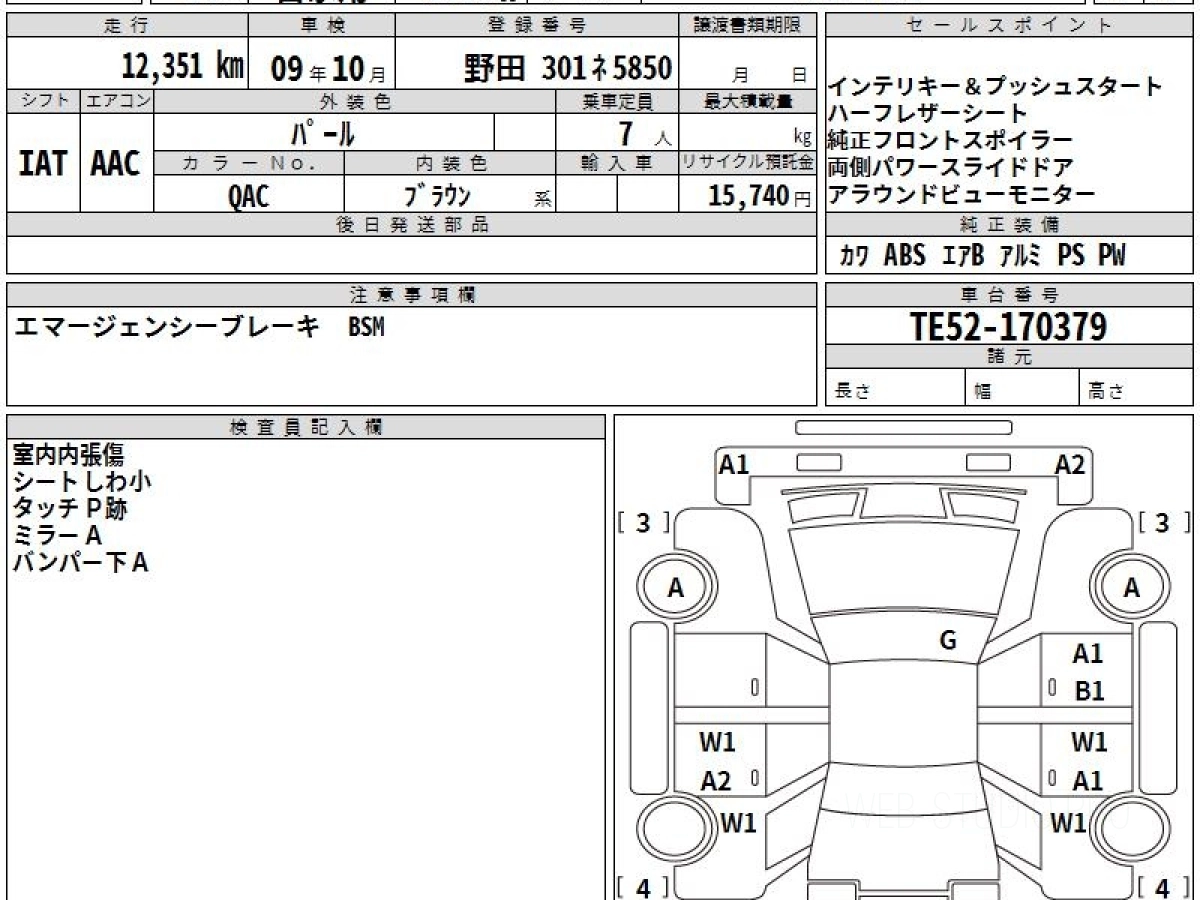Click the リサイクル預託金 header
The height and width of the screenshot is (900, 1200).
click(x=749, y=164)
